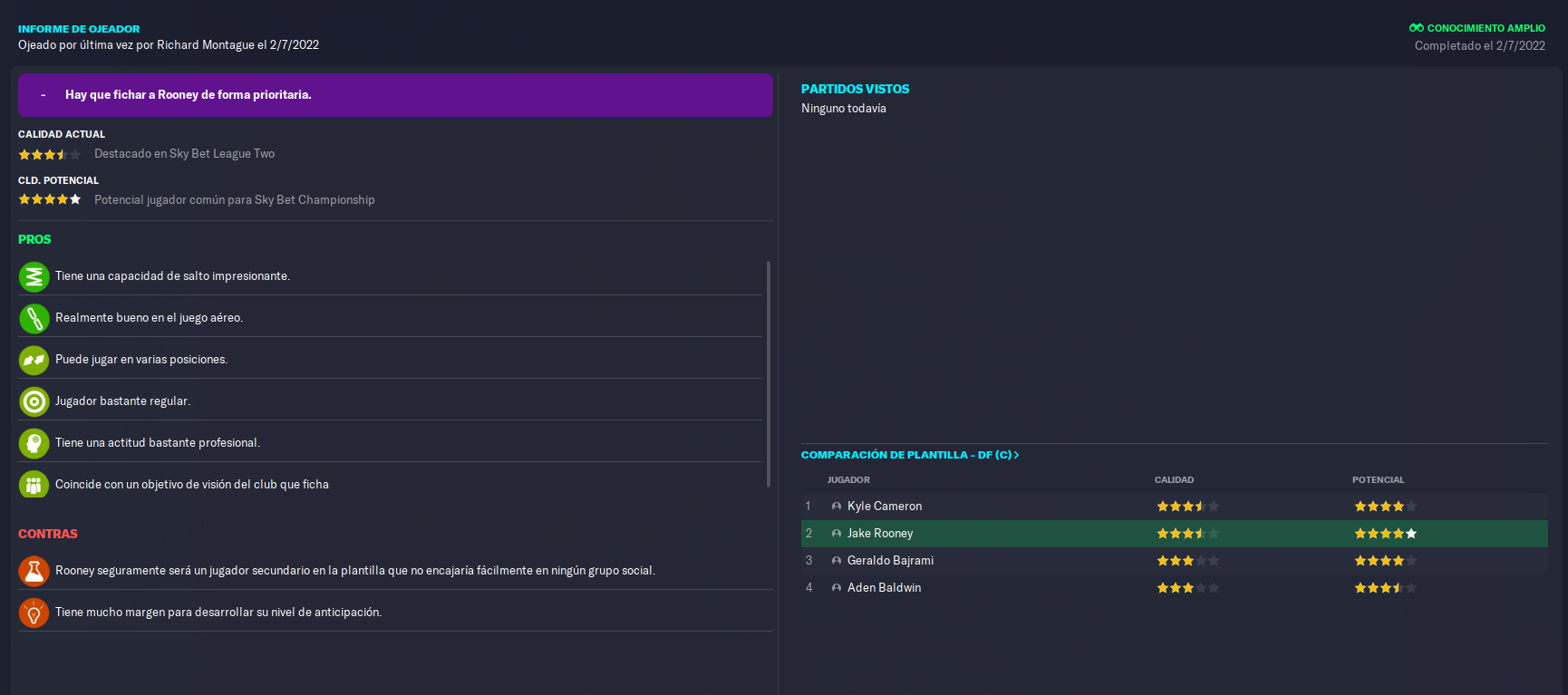Screen dimensions: 1568x695
Task: Click the player icon beside Geraldo Bajrami
Action: [x=837, y=561]
